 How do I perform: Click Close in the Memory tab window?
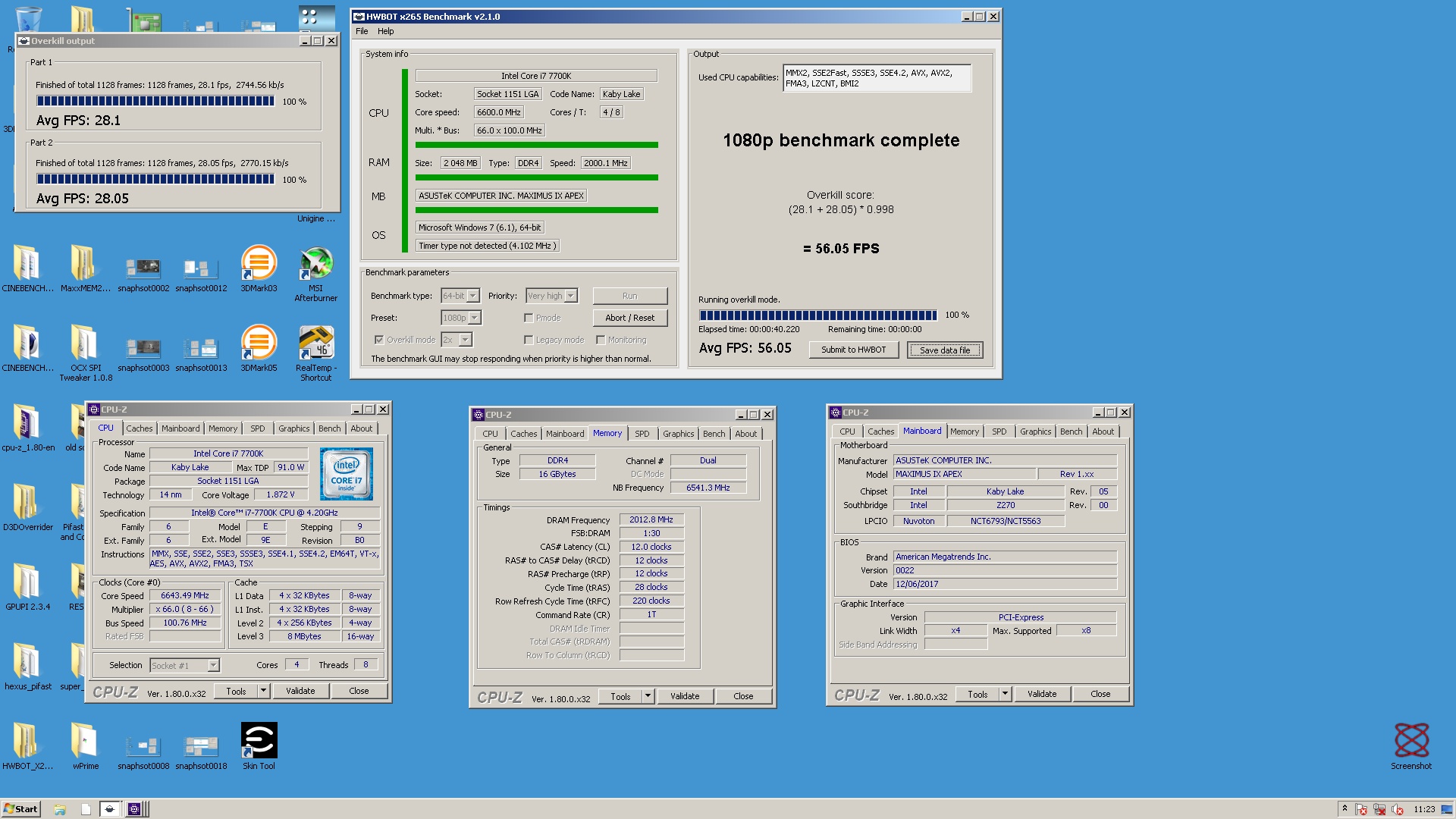pos(743,696)
